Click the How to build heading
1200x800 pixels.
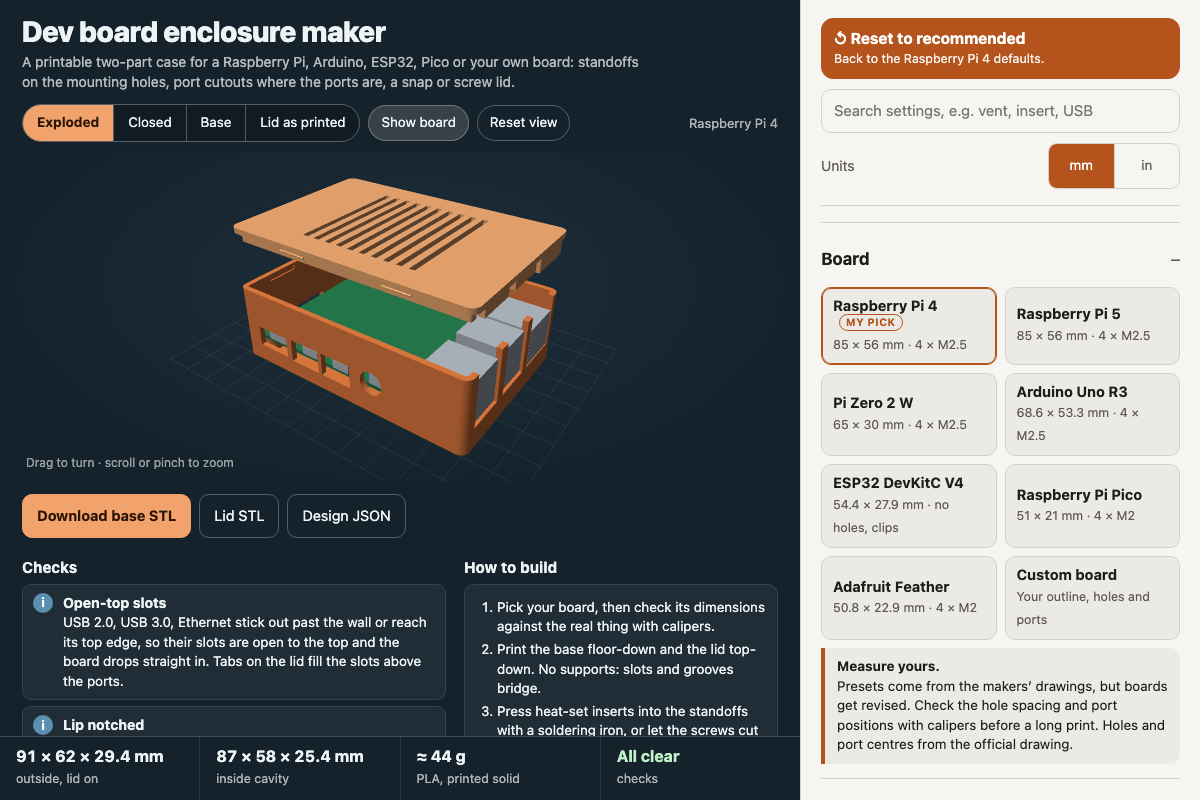[x=511, y=567]
